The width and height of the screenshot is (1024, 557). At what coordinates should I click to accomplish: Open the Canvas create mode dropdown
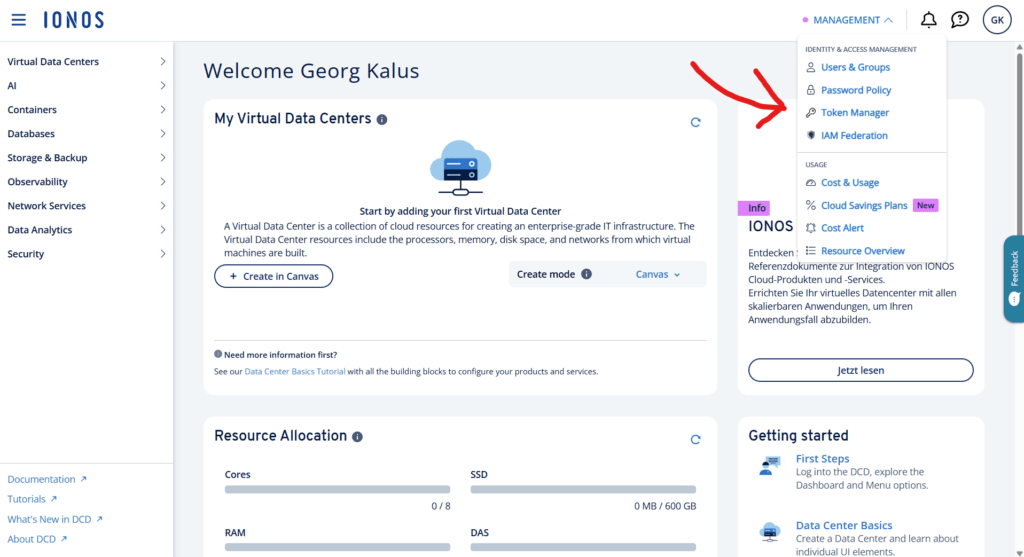pos(658,274)
